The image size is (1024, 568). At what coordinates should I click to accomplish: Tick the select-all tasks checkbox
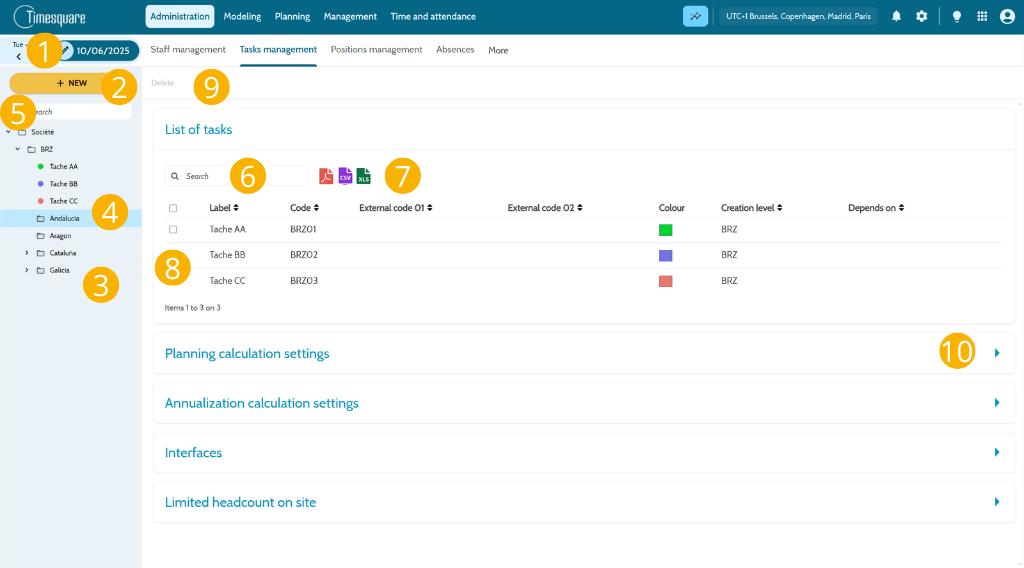(173, 208)
